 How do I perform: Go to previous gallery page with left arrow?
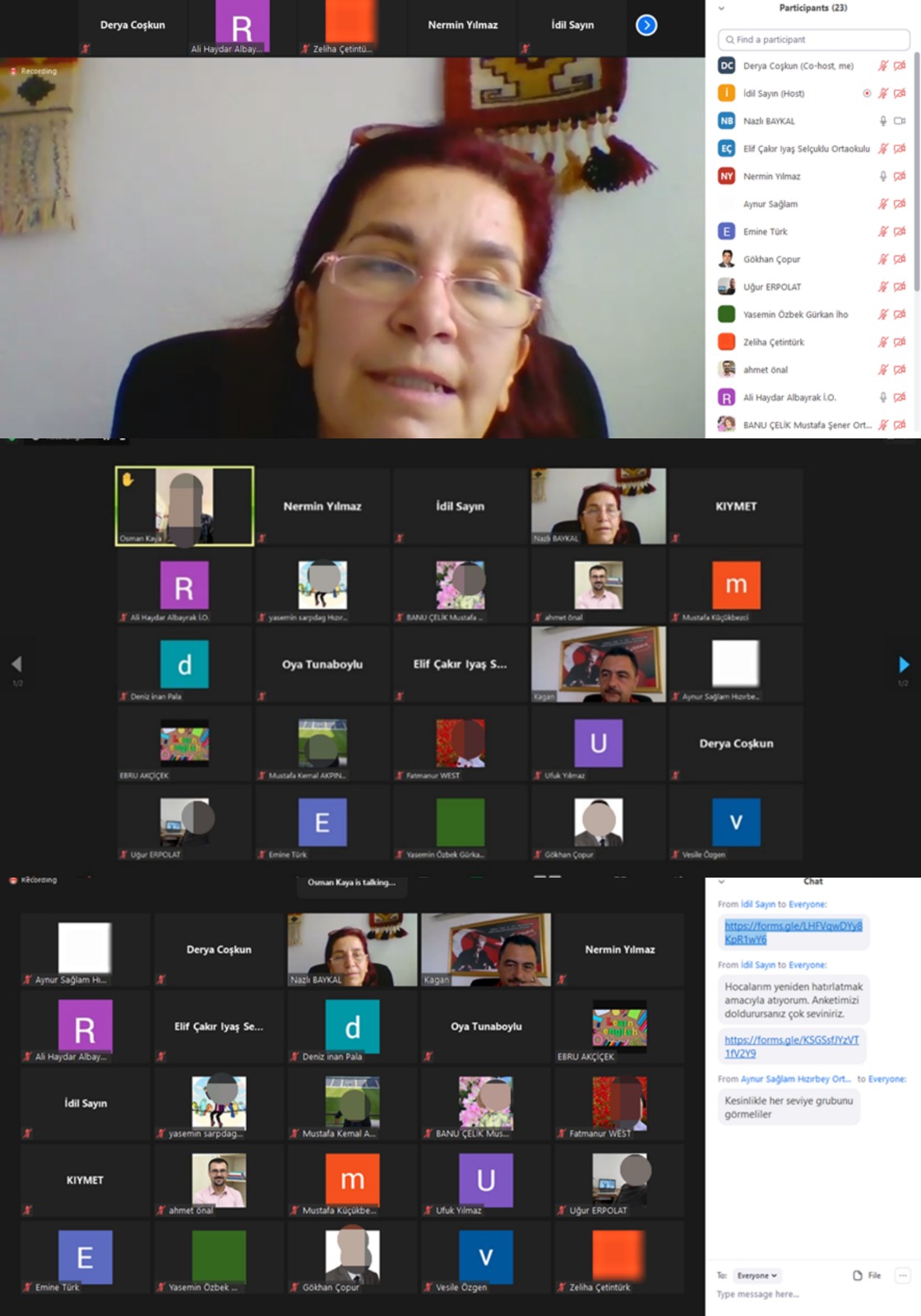[x=16, y=665]
